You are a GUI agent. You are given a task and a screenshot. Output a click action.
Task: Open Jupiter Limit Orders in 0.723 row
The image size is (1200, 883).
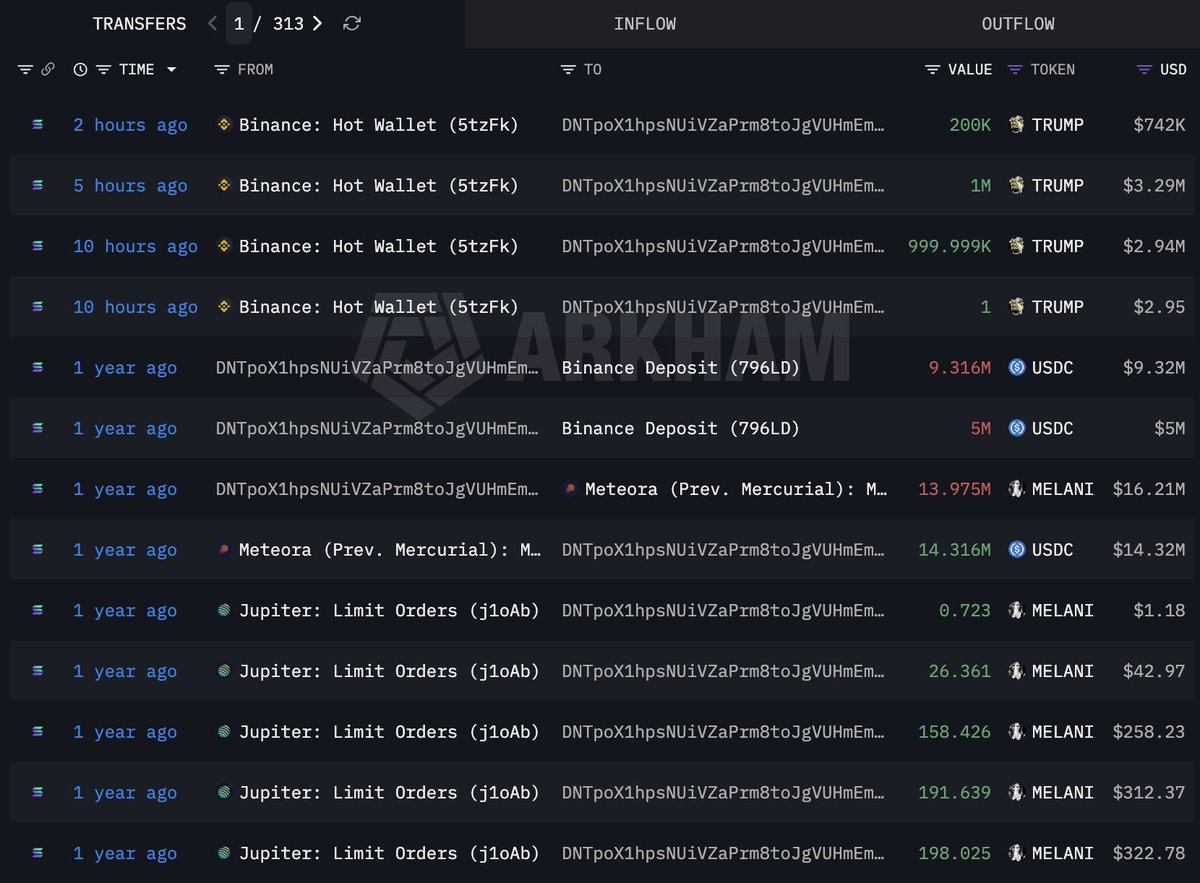pos(389,610)
